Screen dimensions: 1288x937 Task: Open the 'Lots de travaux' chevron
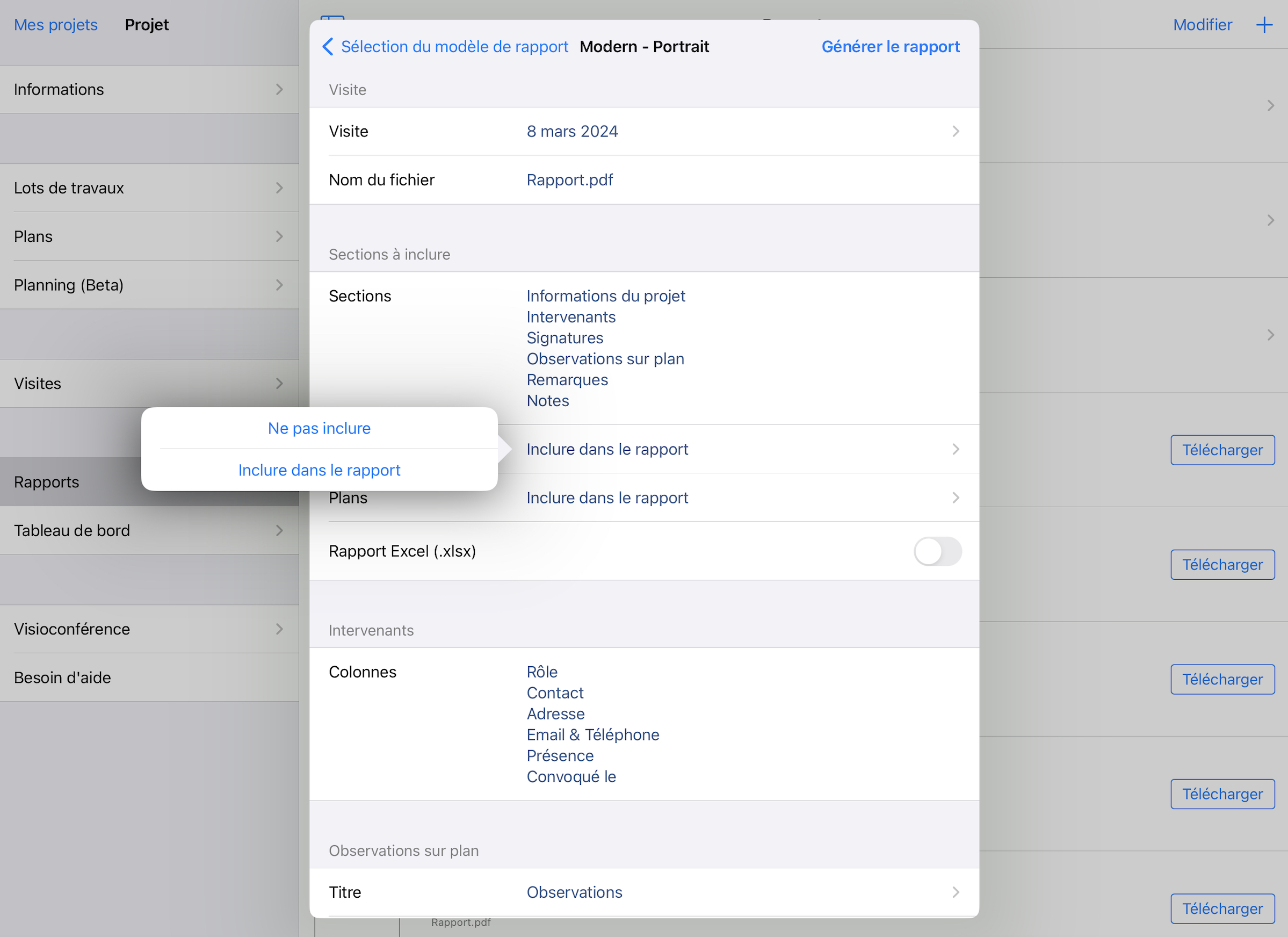coord(279,188)
